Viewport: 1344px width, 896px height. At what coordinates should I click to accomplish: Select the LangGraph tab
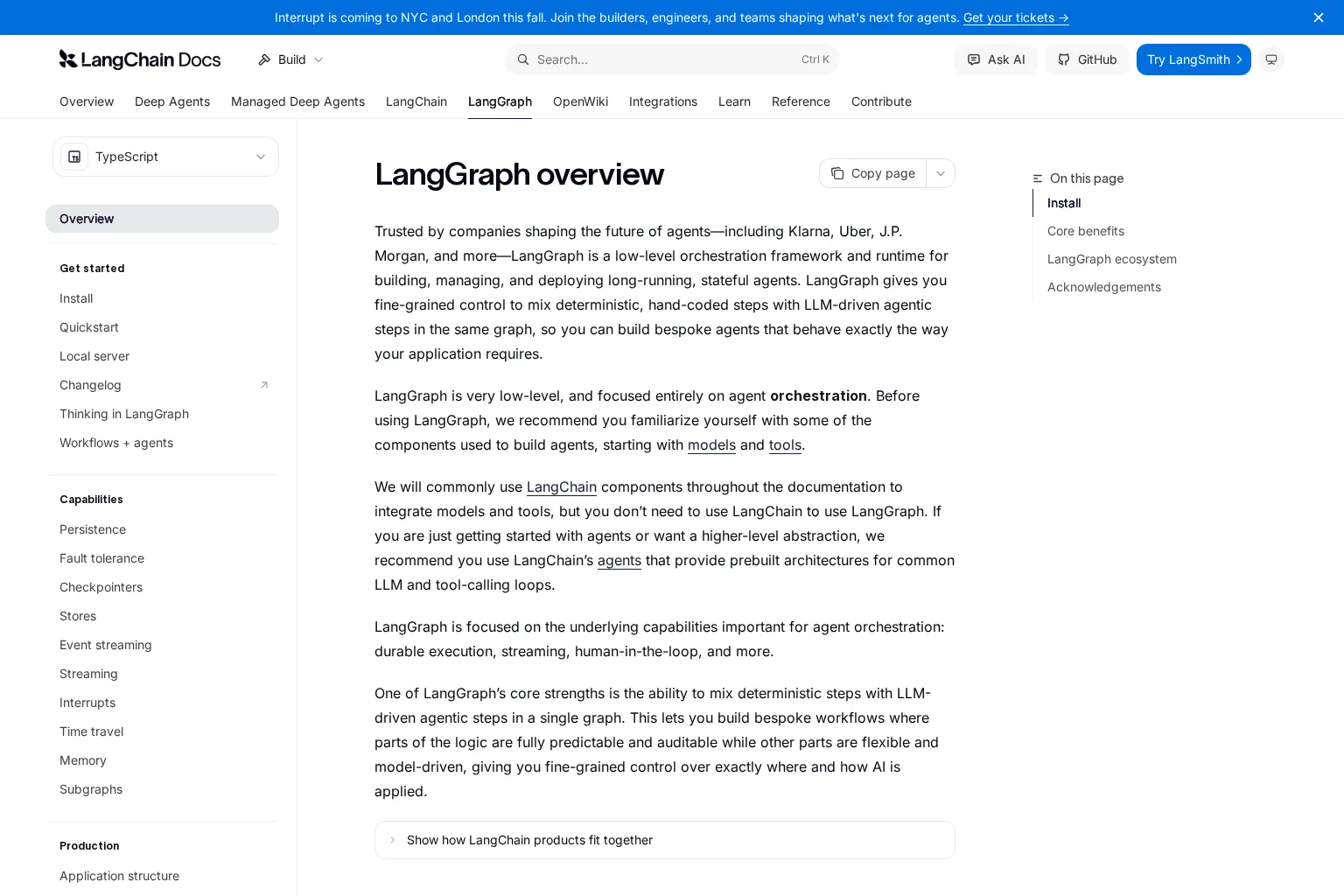tap(500, 101)
